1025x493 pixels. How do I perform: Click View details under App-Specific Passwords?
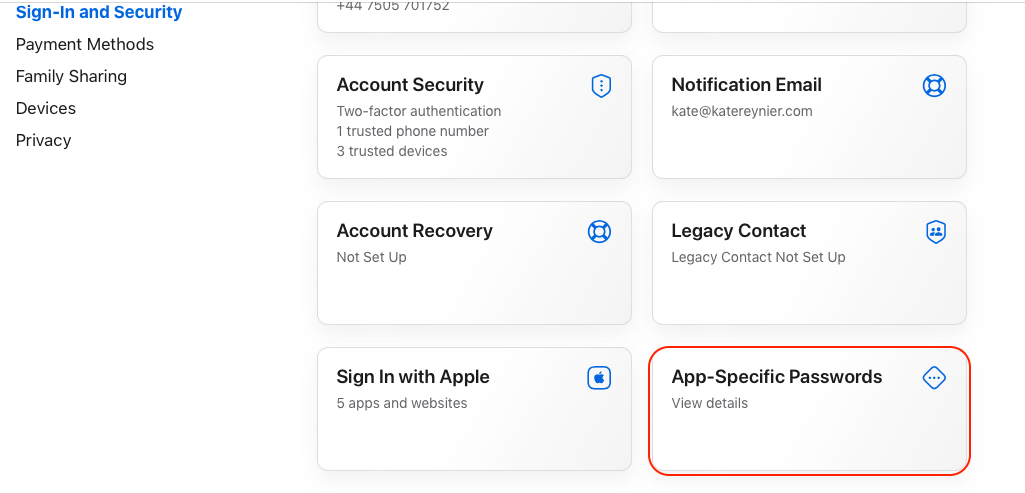tap(709, 403)
